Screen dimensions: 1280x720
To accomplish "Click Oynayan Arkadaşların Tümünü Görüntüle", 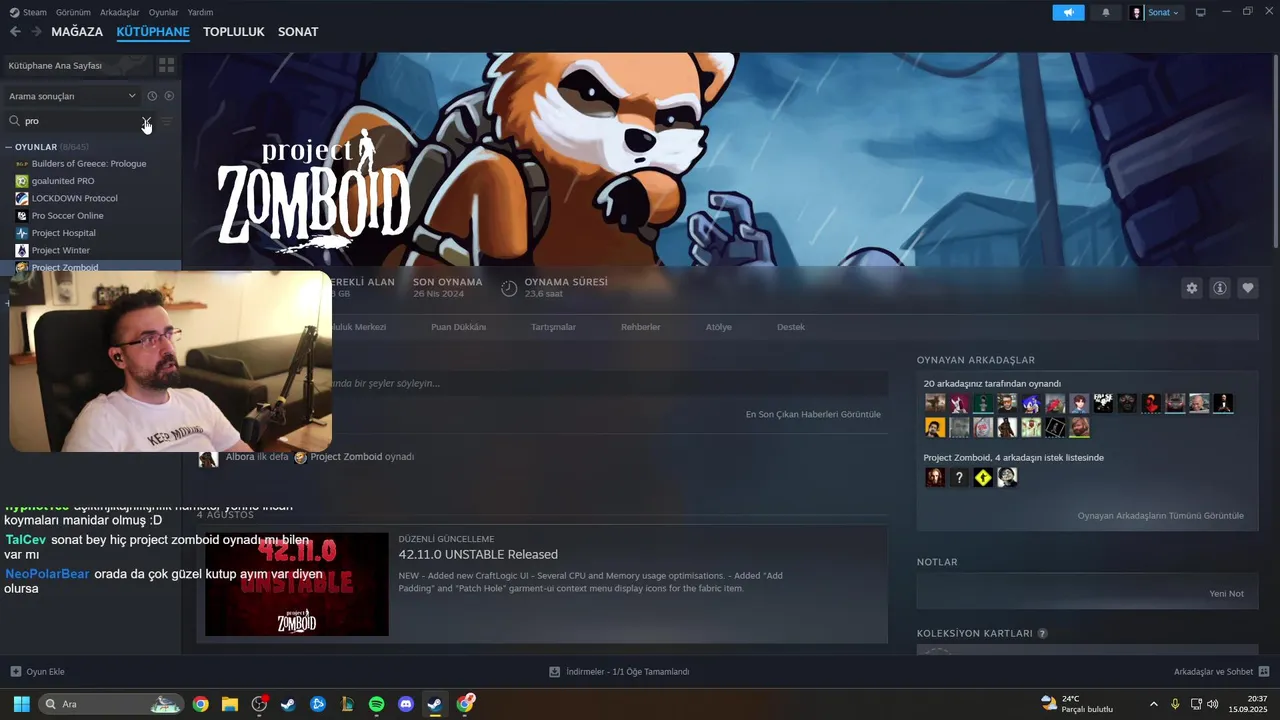I will click(x=1161, y=516).
